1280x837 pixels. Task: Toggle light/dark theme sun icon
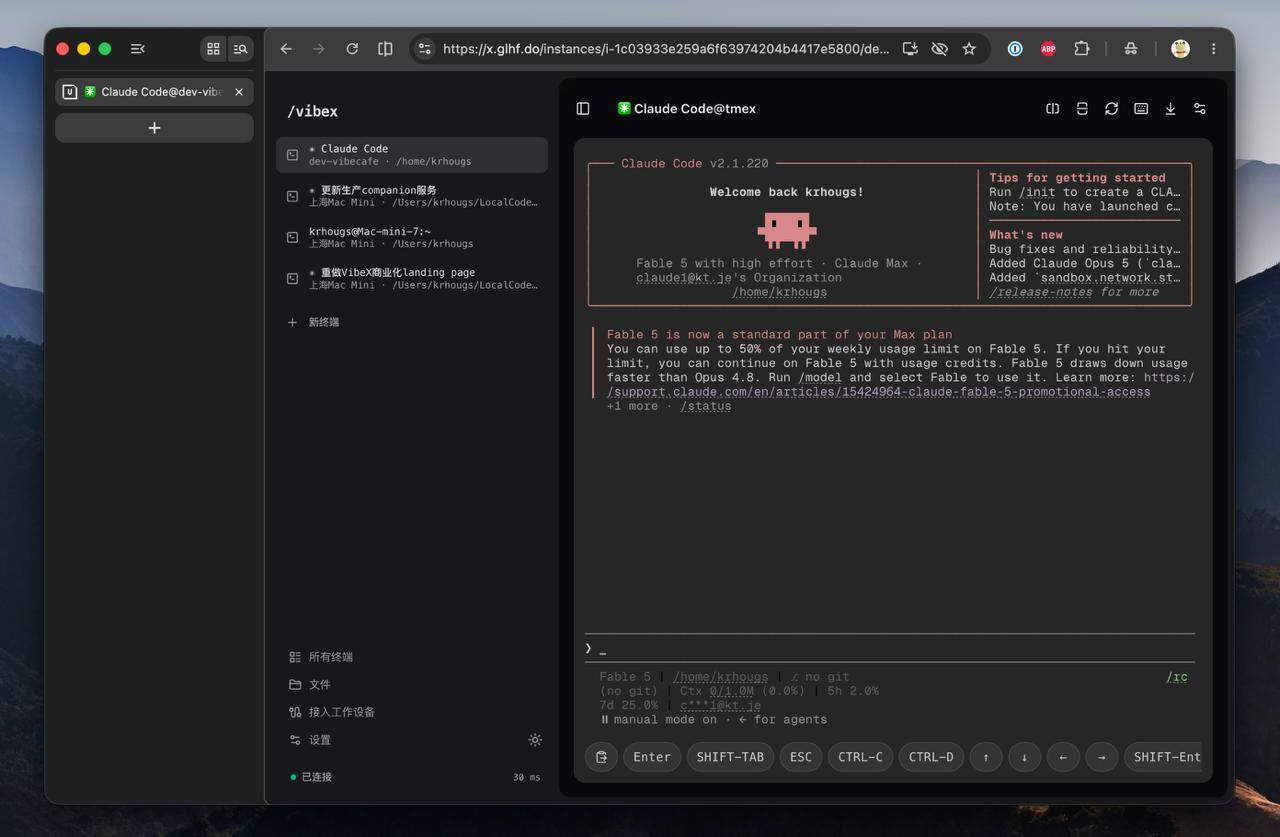point(535,740)
